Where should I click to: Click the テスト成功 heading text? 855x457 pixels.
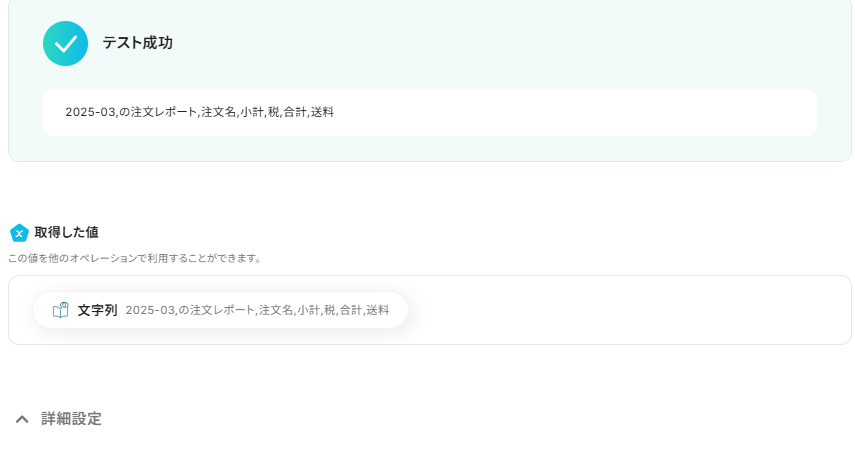(x=137, y=43)
